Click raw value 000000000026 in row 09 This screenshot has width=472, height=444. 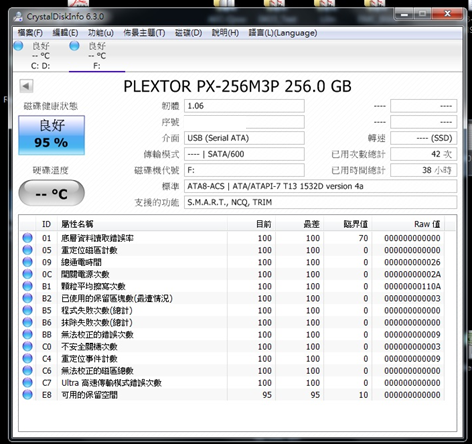coord(412,262)
